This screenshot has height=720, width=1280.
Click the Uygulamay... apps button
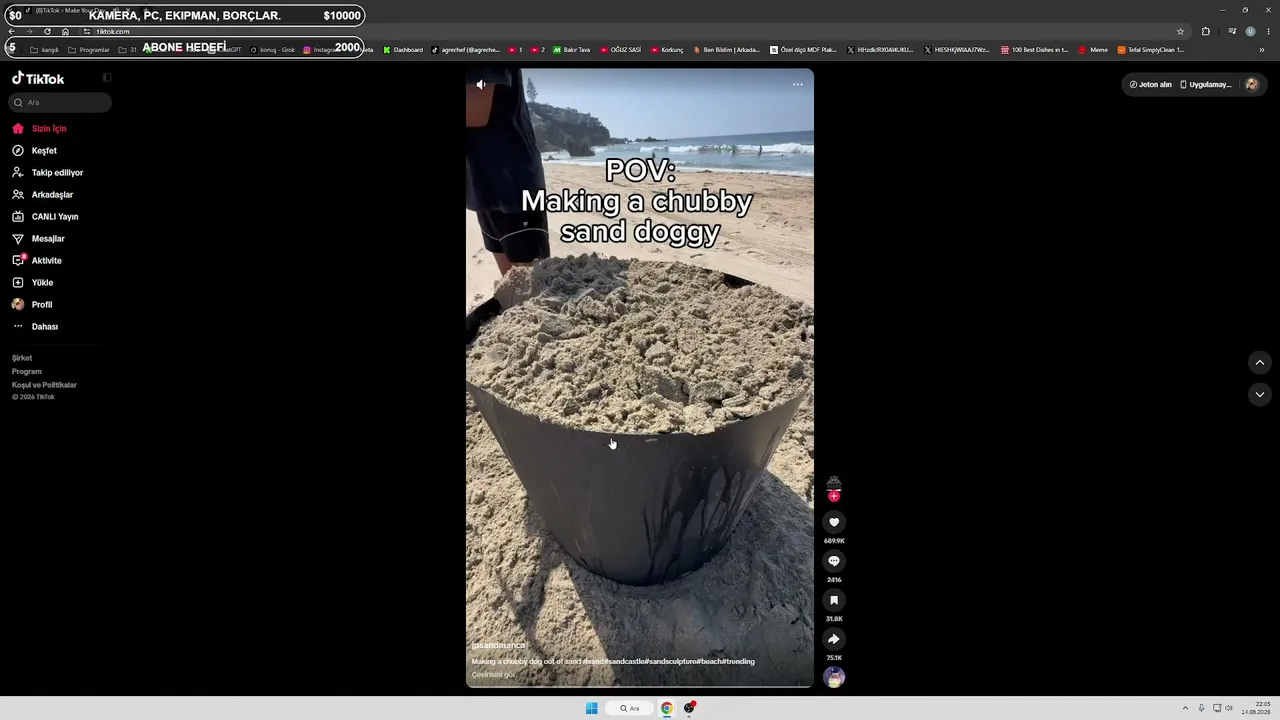pos(1206,85)
